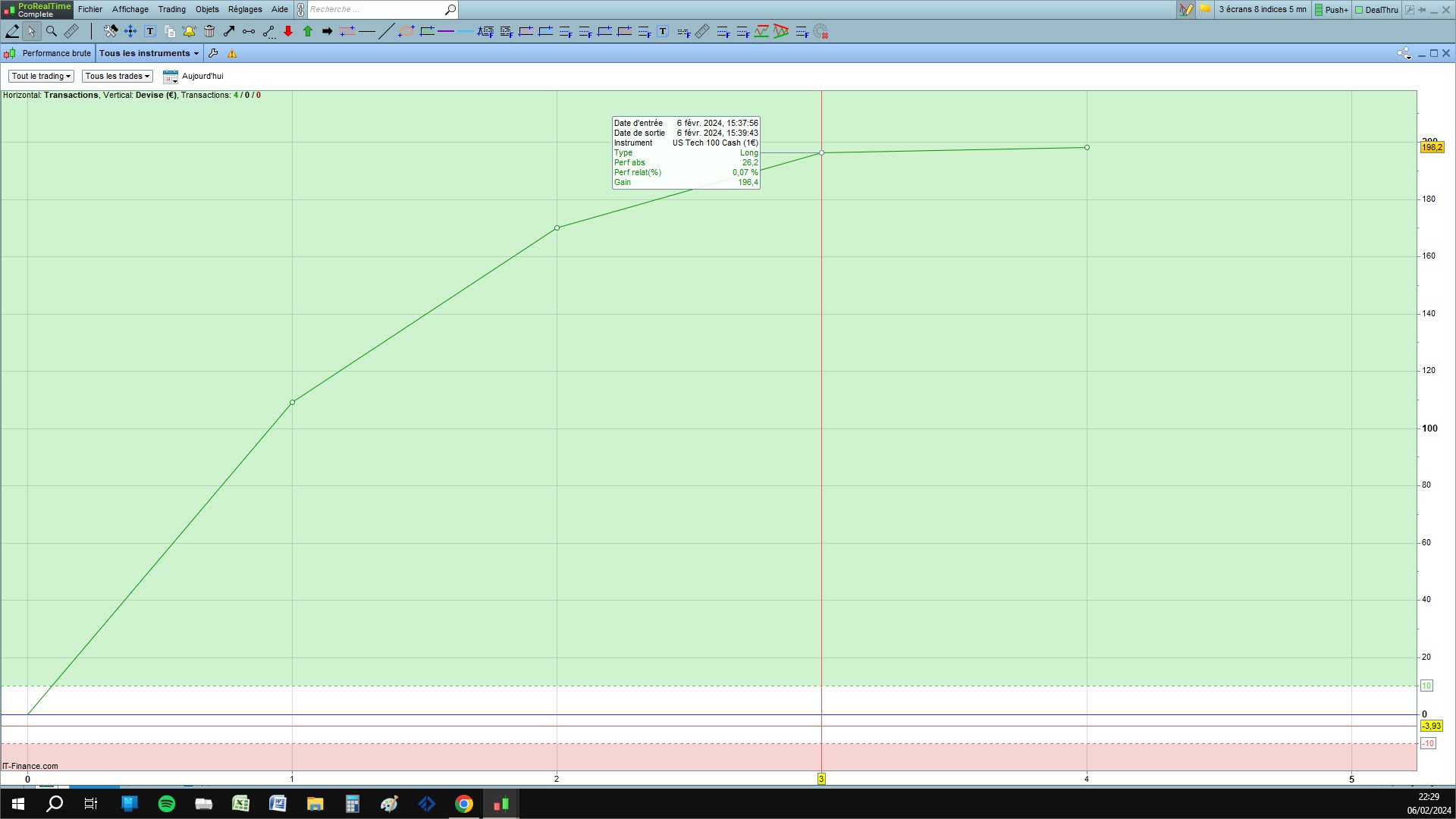1456x819 pixels.
Task: Open the wrench settings icon
Action: pyautogui.click(x=213, y=53)
